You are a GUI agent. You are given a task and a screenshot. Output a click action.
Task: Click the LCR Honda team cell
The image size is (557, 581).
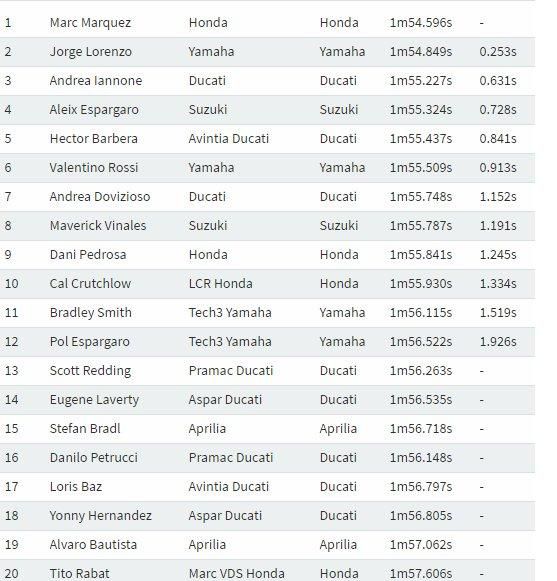click(x=221, y=284)
